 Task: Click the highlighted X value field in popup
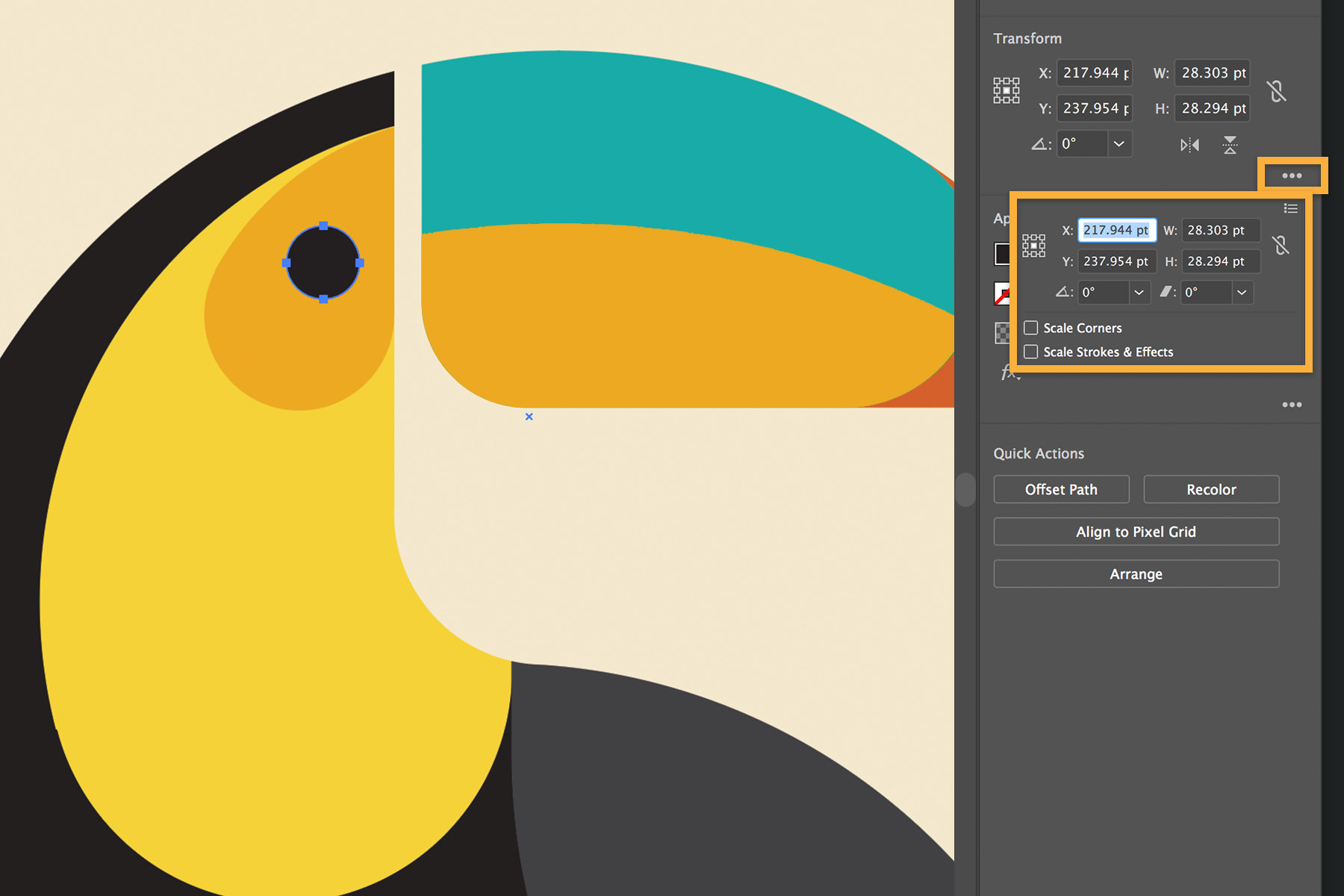[1116, 231]
